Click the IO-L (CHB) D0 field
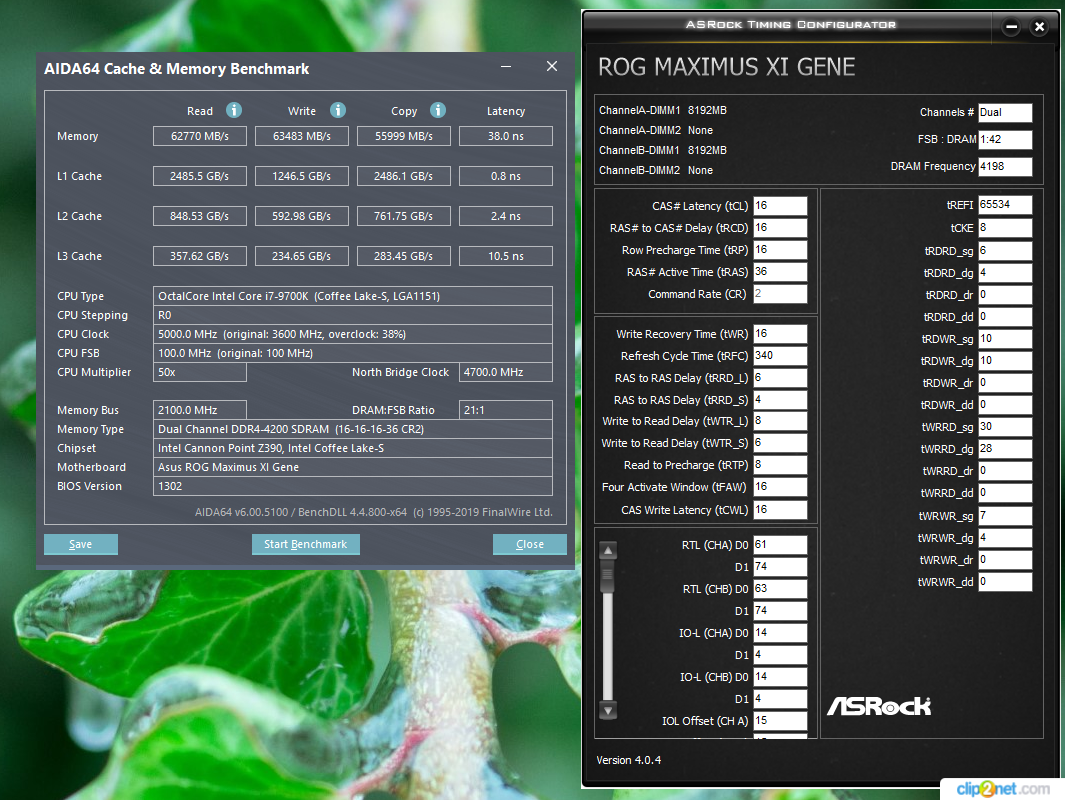 (x=780, y=677)
